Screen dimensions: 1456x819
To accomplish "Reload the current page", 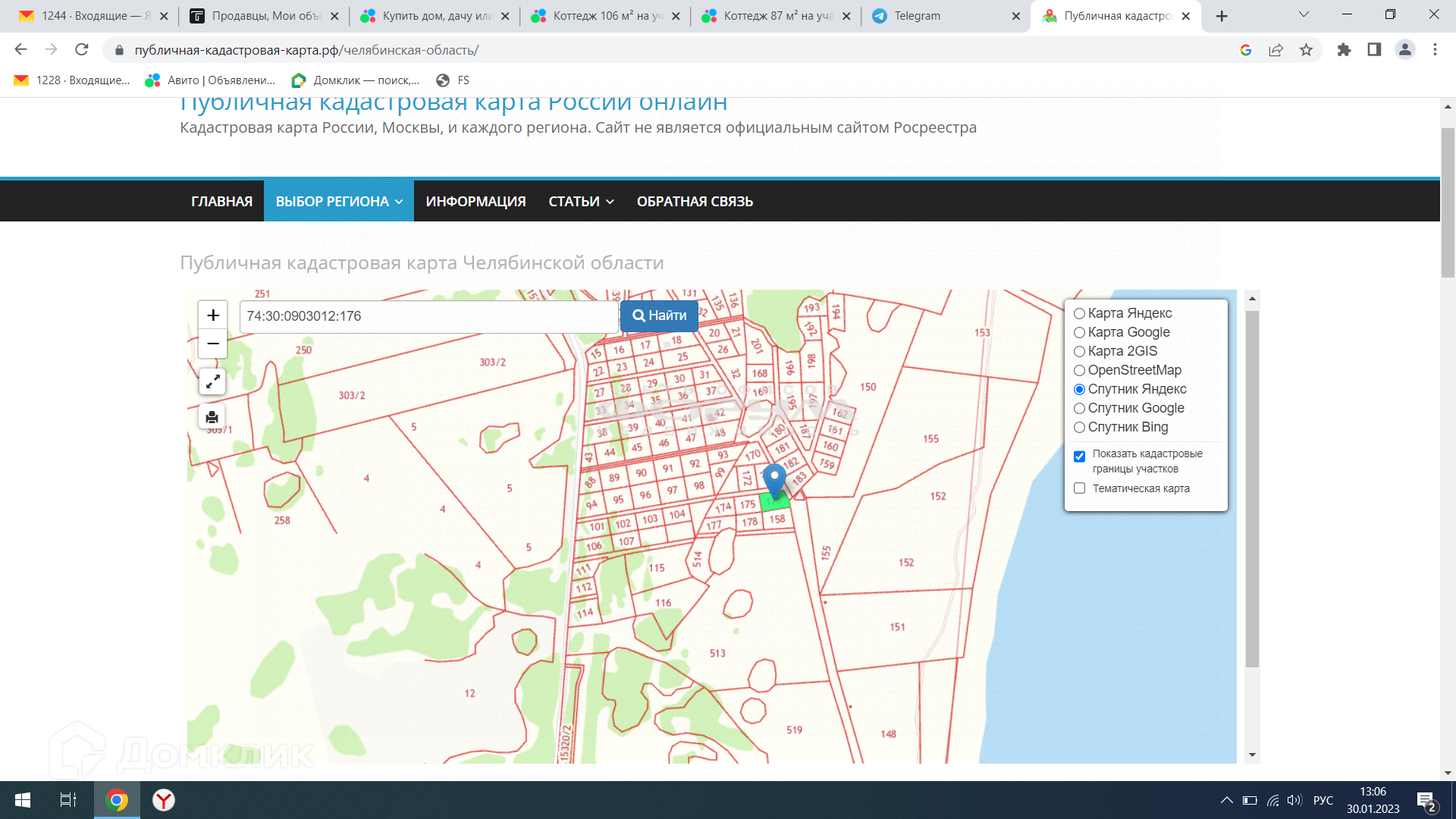I will click(82, 50).
